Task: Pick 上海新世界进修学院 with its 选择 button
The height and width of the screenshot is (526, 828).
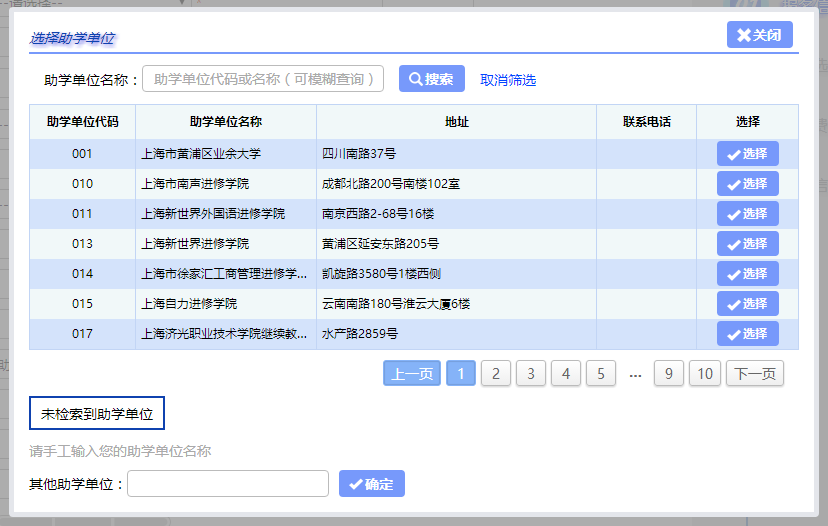Action: 747,244
